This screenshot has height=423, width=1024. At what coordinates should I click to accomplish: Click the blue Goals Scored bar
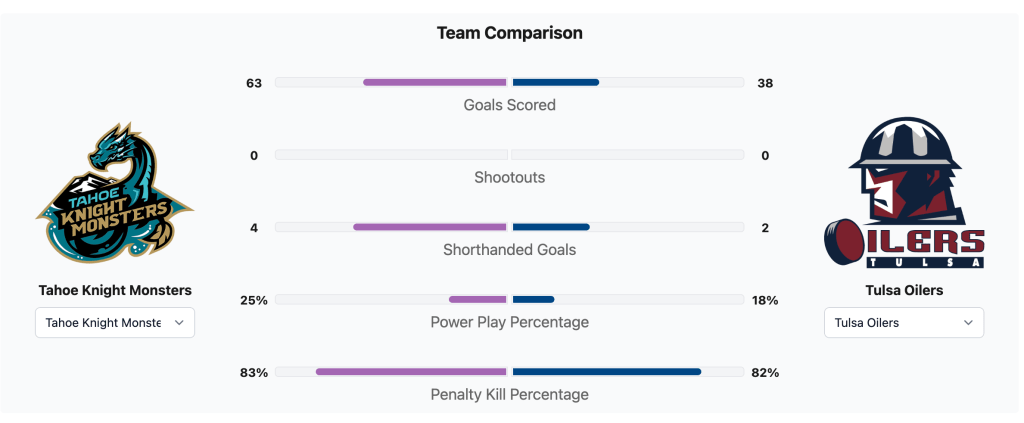(556, 82)
